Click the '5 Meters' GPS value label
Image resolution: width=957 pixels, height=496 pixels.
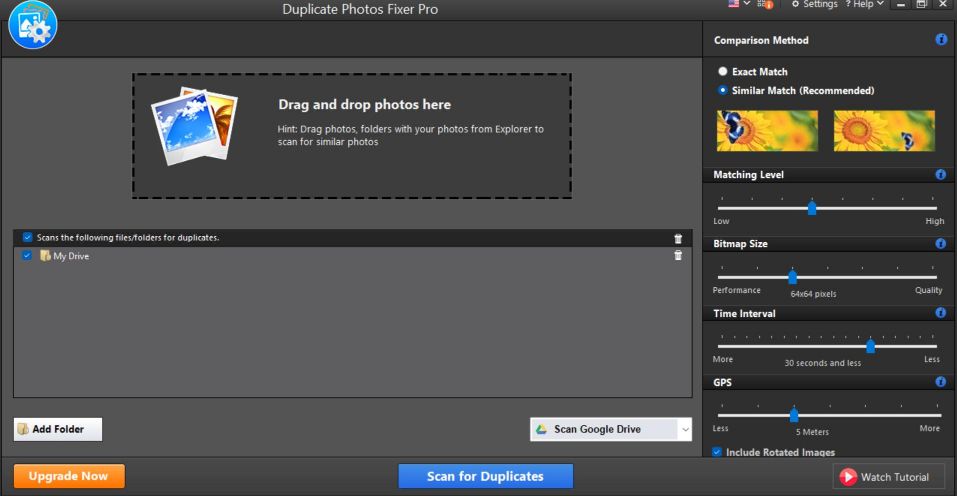(x=812, y=432)
